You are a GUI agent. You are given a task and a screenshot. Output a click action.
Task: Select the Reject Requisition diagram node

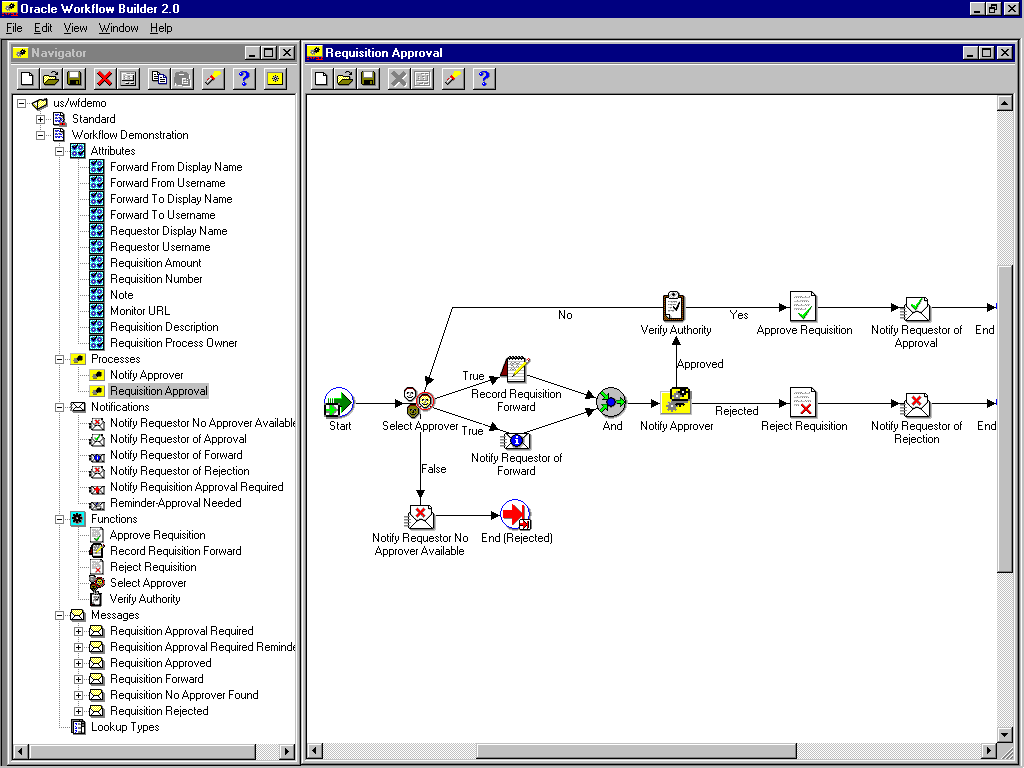(803, 402)
